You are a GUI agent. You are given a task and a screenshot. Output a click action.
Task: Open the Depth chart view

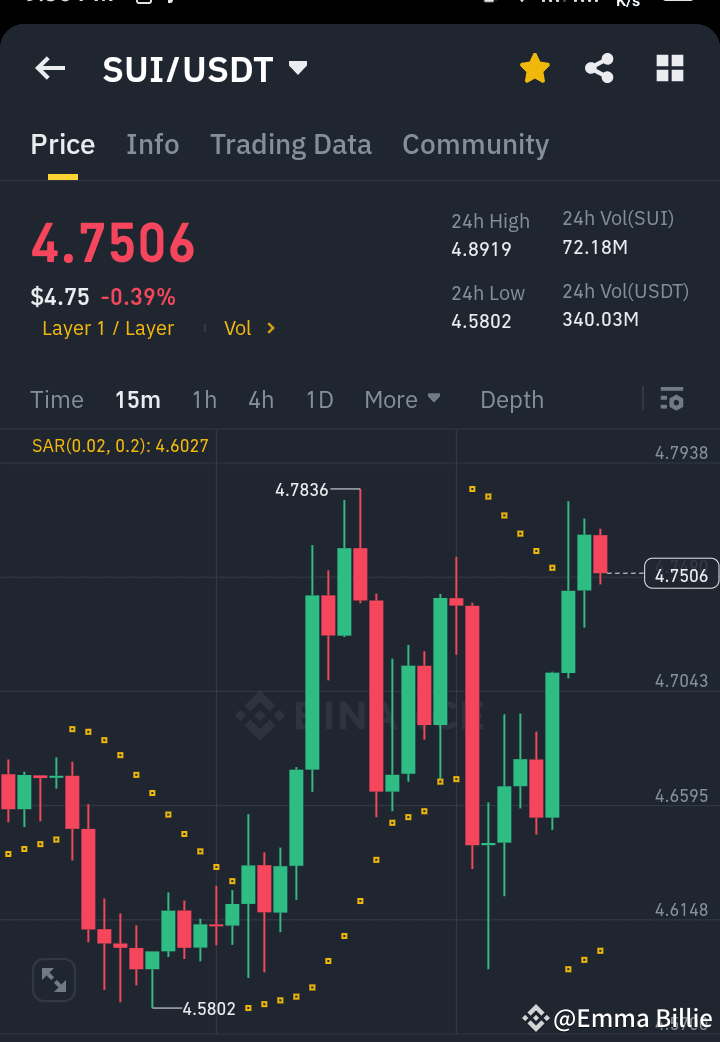[511, 399]
